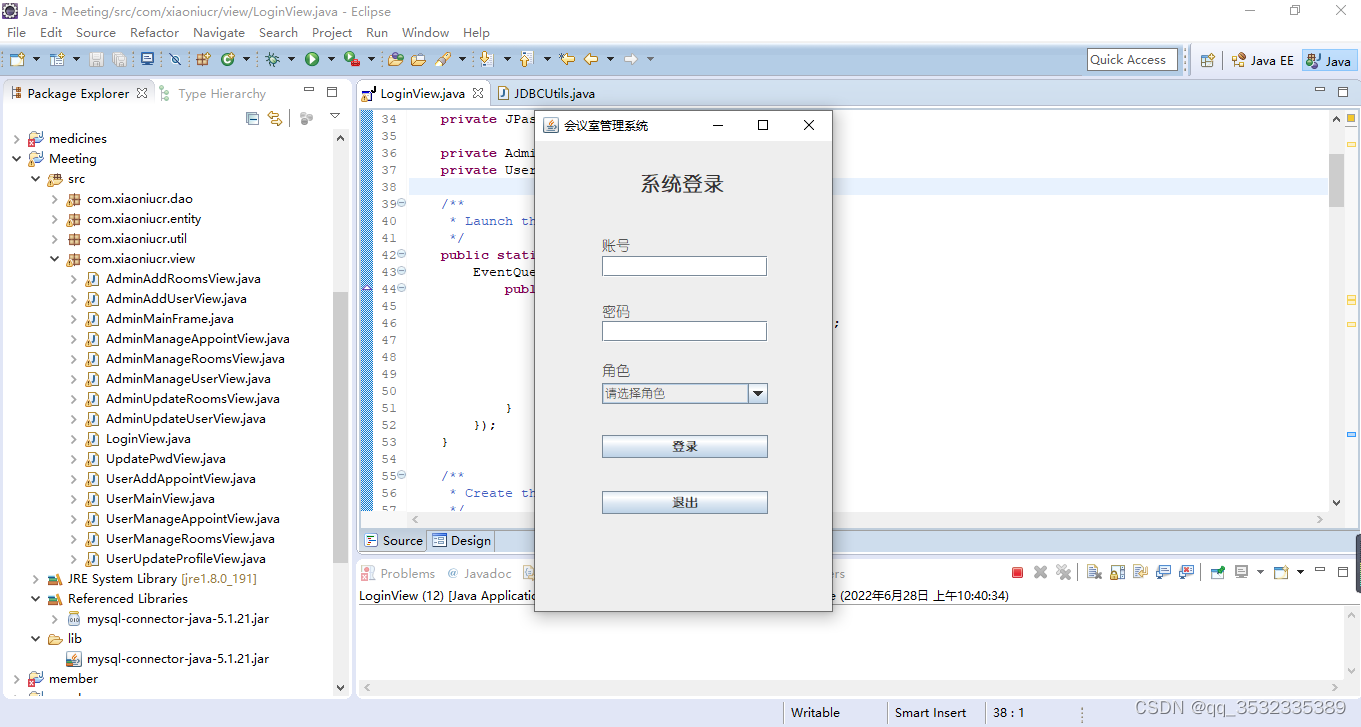Screen dimensions: 1361x727
Task: Expand JRE System Library node
Action: [x=36, y=579]
